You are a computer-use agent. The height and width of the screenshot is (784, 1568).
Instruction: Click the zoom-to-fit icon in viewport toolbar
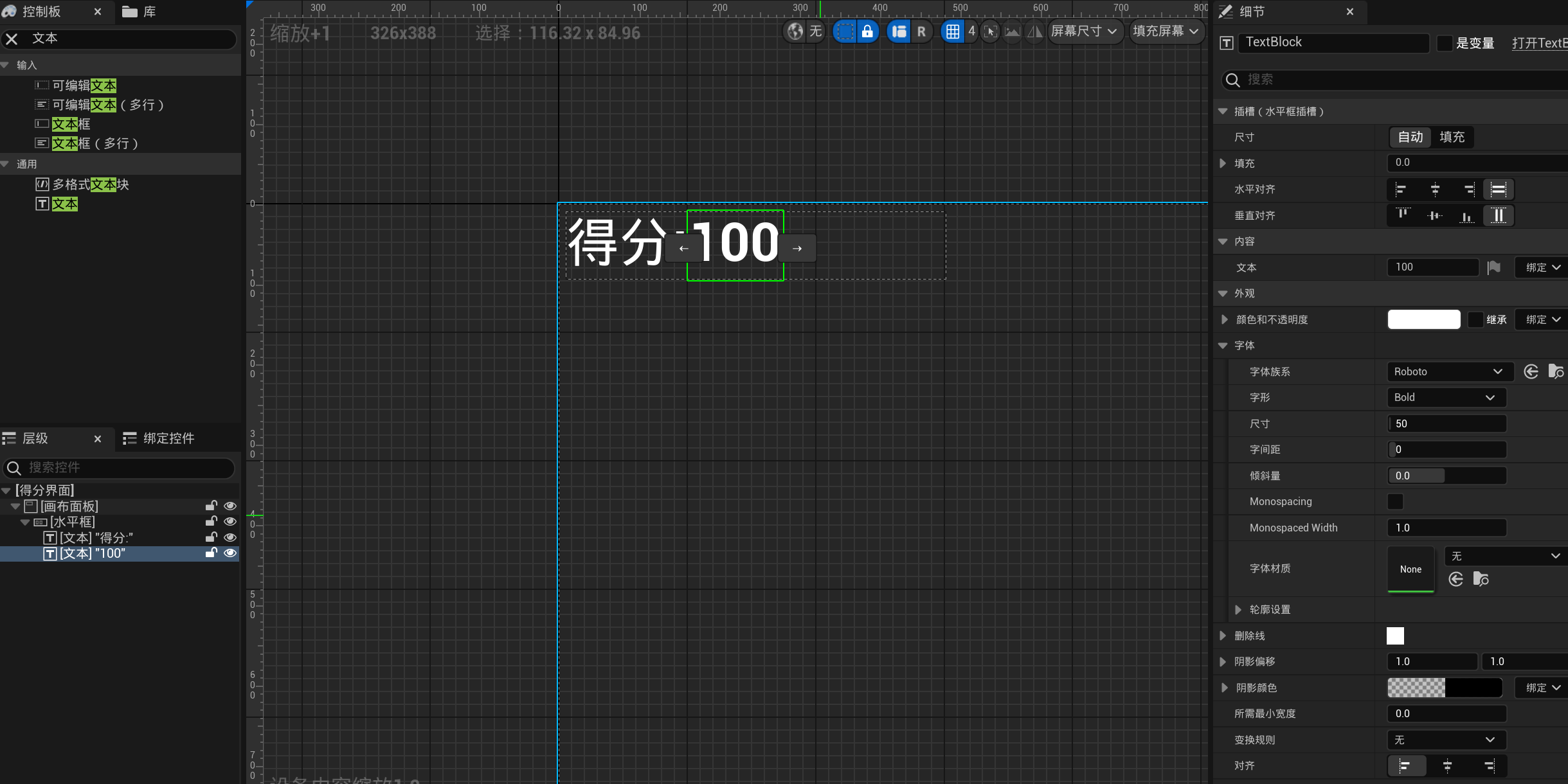tap(991, 31)
